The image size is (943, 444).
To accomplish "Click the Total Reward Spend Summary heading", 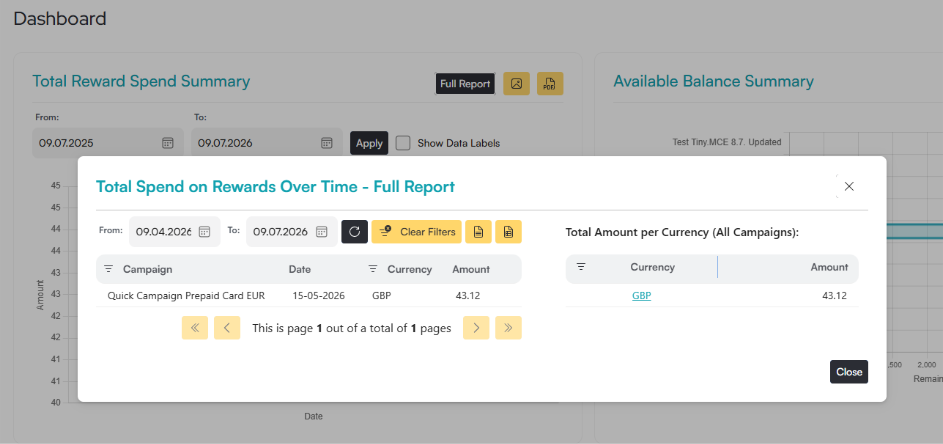I will [x=141, y=81].
